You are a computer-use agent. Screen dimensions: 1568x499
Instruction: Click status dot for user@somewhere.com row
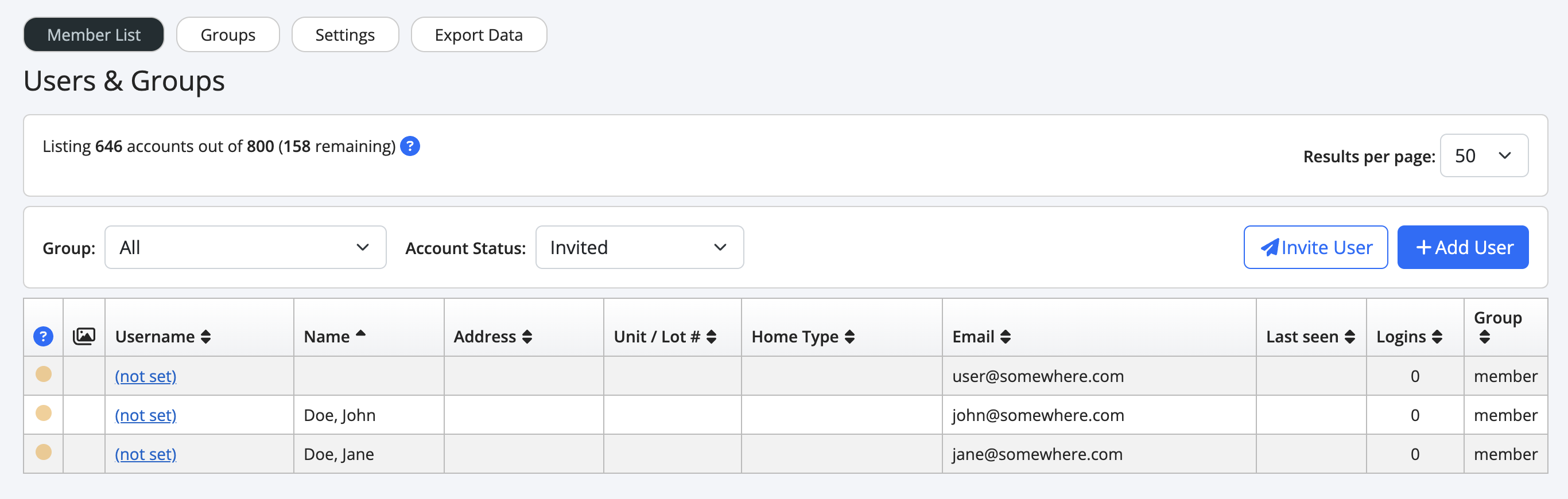click(43, 373)
